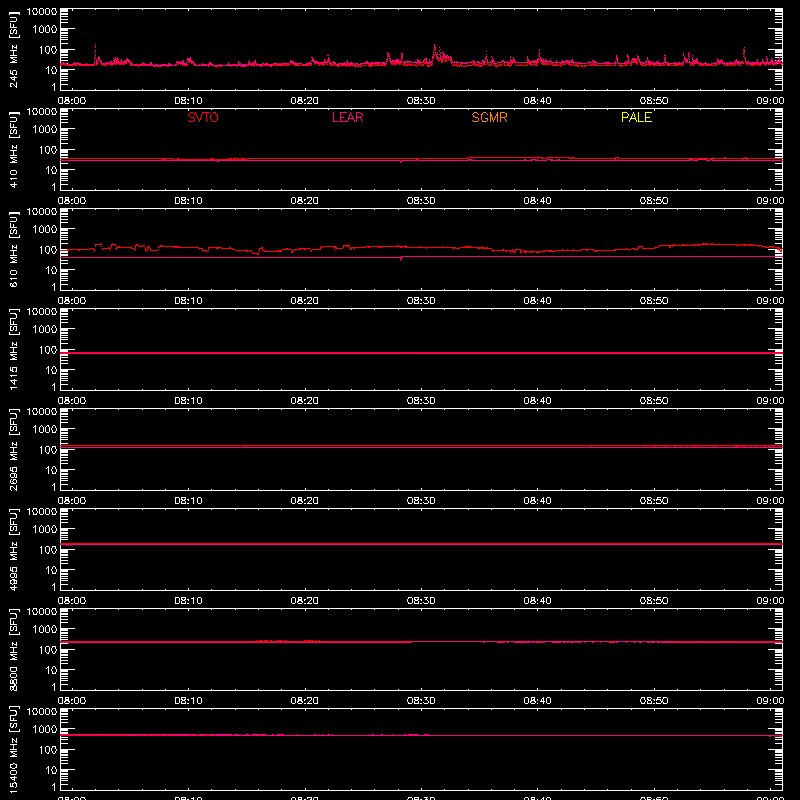Click the 10 y-axis label of 8800 MHz plot
Image resolution: width=800 pixels, height=800 pixels.
(x=51, y=670)
